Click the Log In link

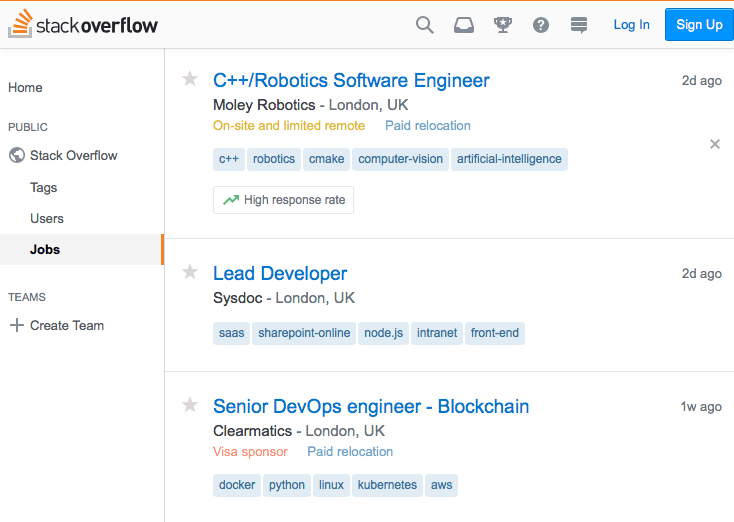tap(631, 24)
